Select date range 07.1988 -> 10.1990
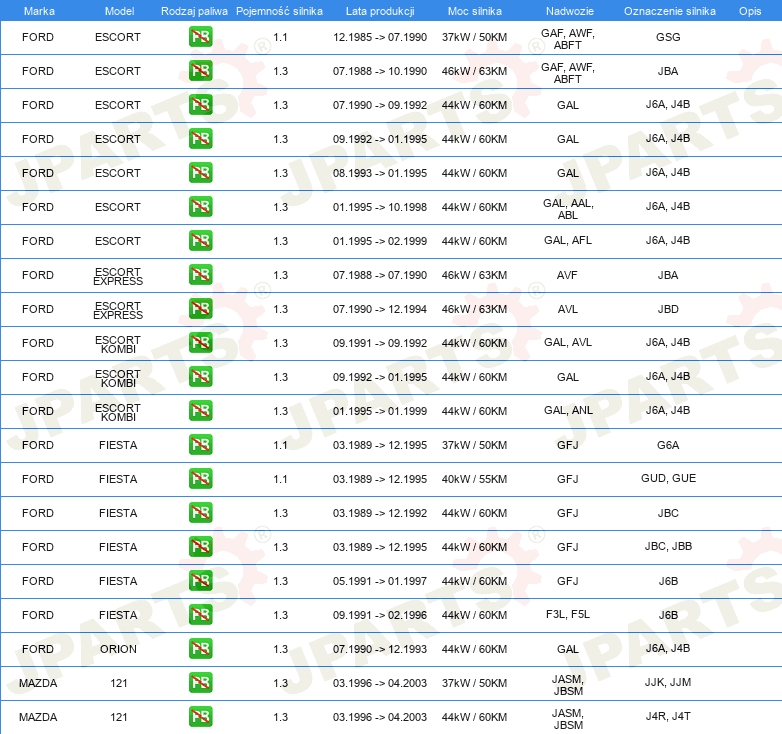Image resolution: width=782 pixels, height=734 pixels. pos(380,71)
